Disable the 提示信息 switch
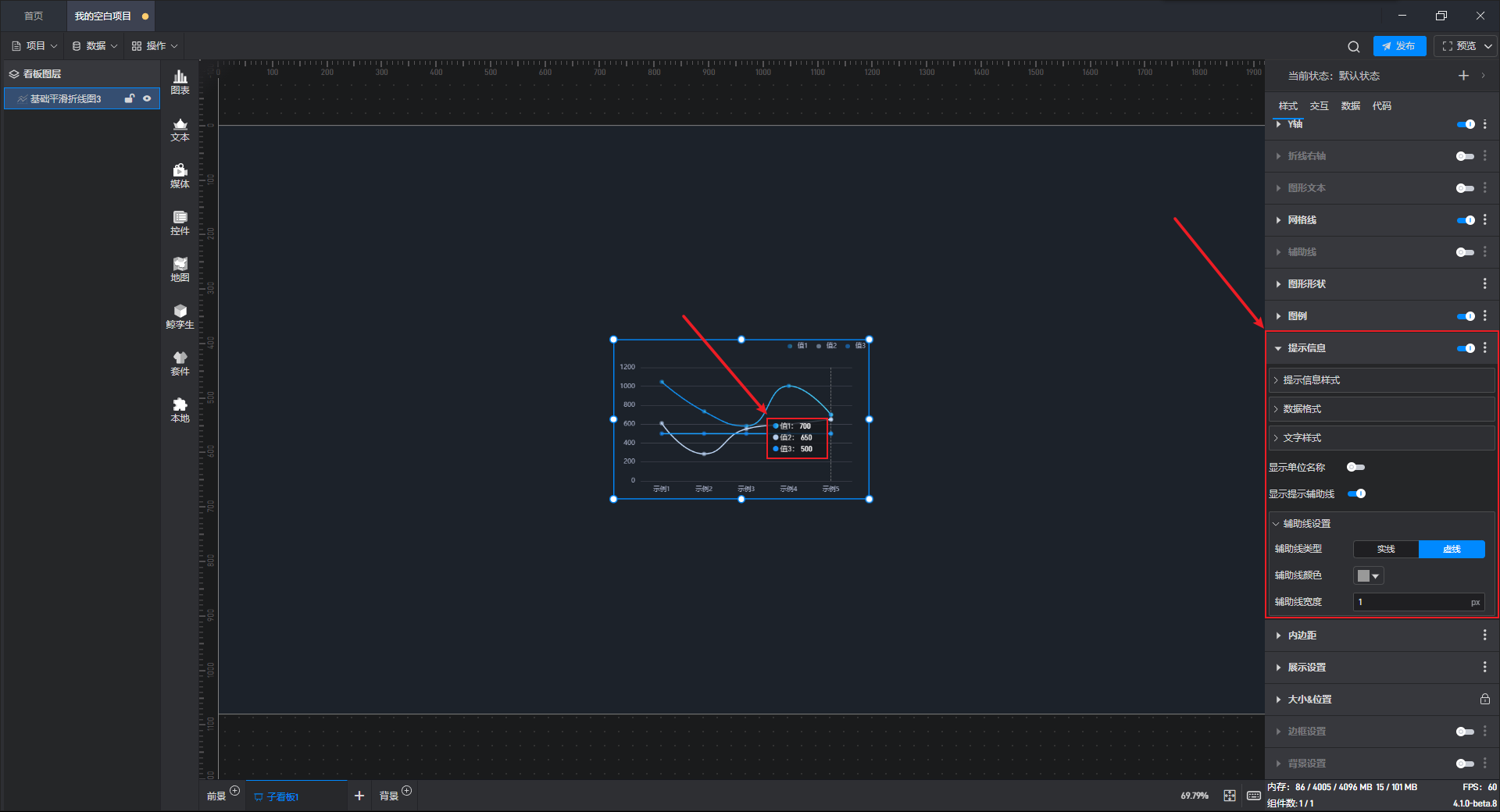This screenshot has width=1500, height=812. 1466,348
